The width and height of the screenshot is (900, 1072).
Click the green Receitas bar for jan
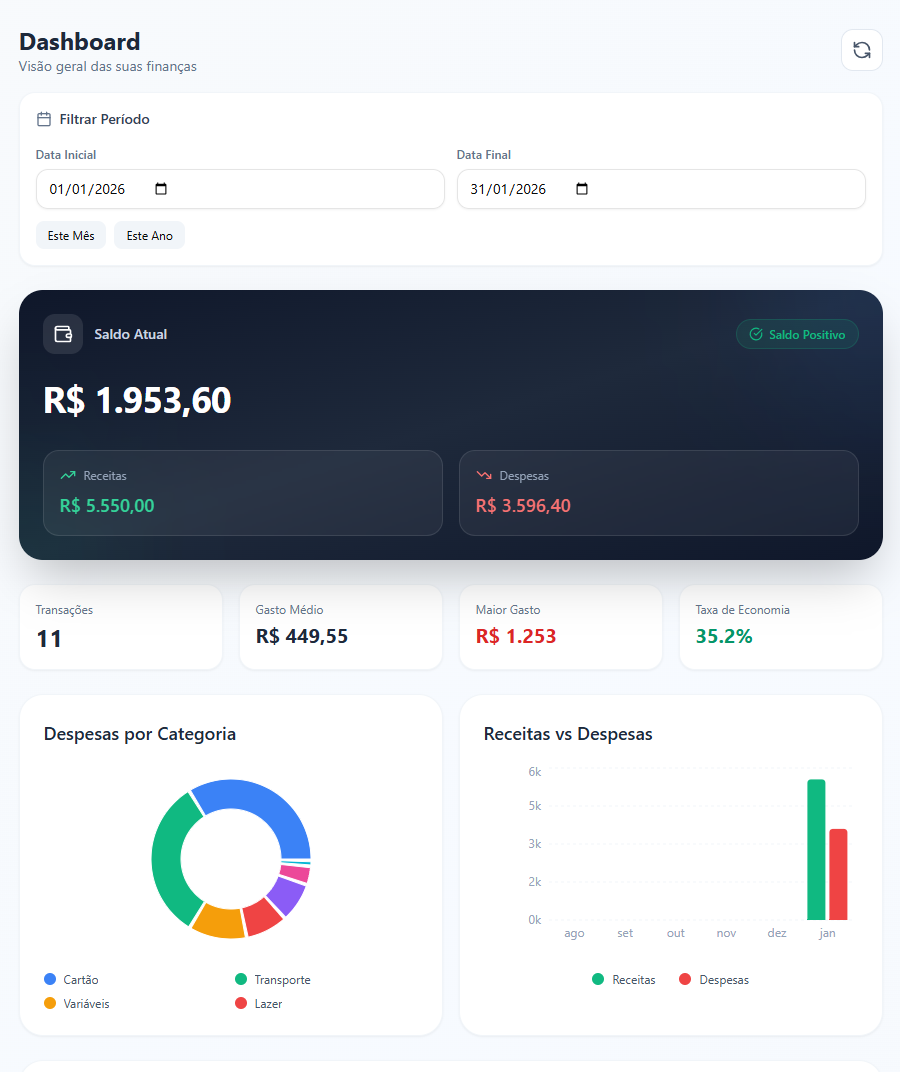click(x=816, y=850)
